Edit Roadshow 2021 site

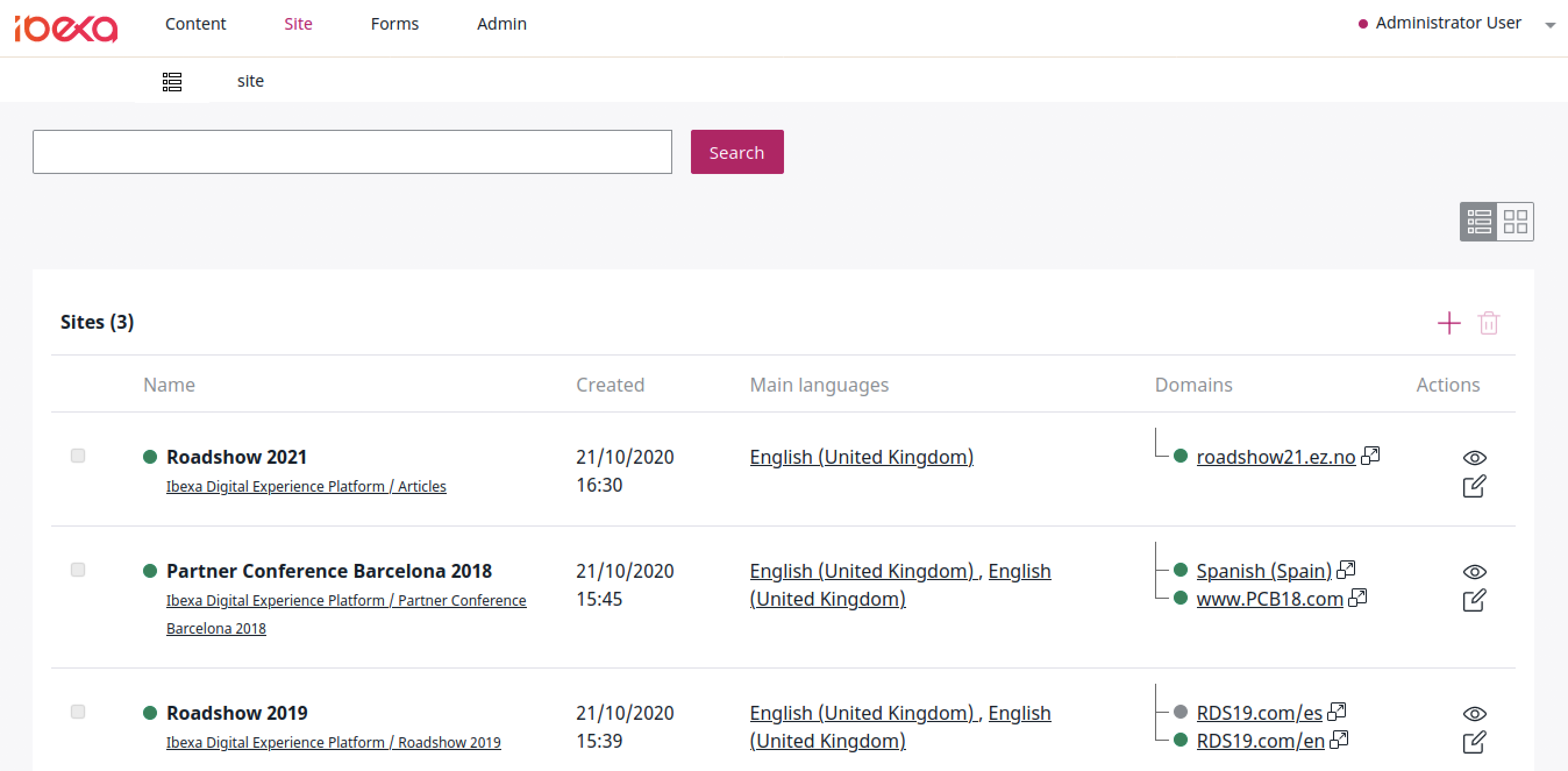click(1474, 486)
